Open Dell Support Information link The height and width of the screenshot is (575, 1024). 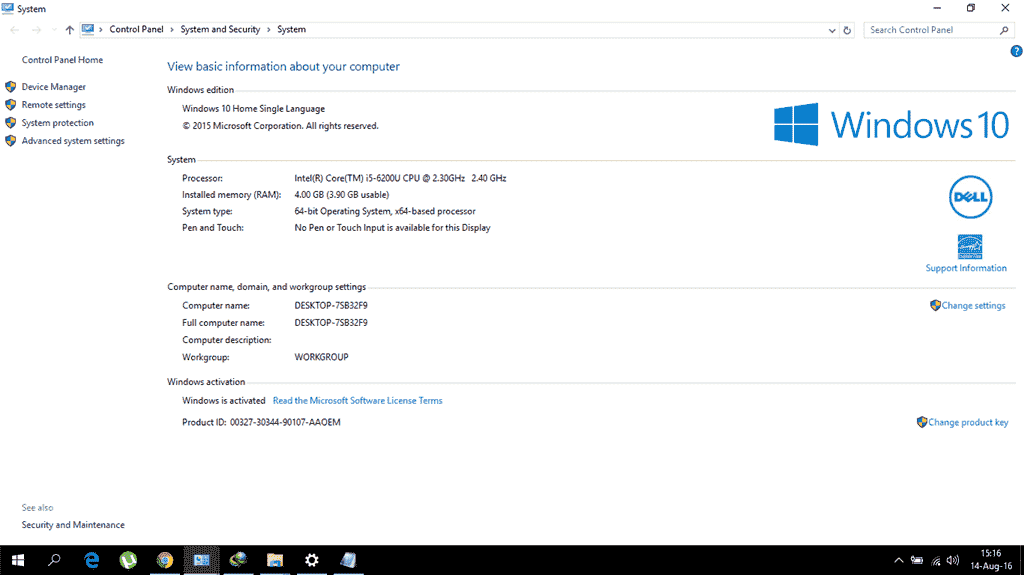[966, 268]
